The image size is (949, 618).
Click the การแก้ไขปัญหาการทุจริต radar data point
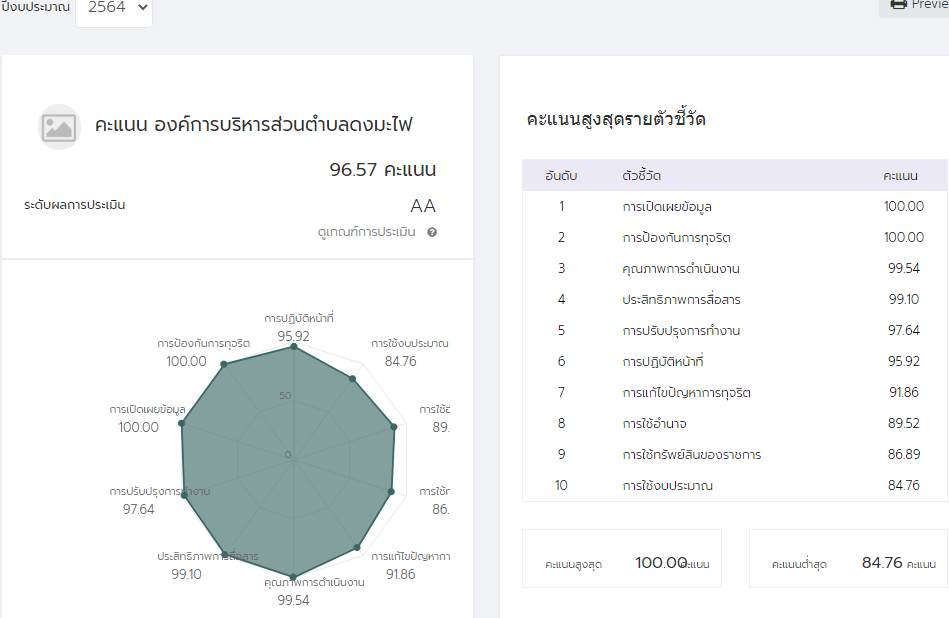point(357,547)
